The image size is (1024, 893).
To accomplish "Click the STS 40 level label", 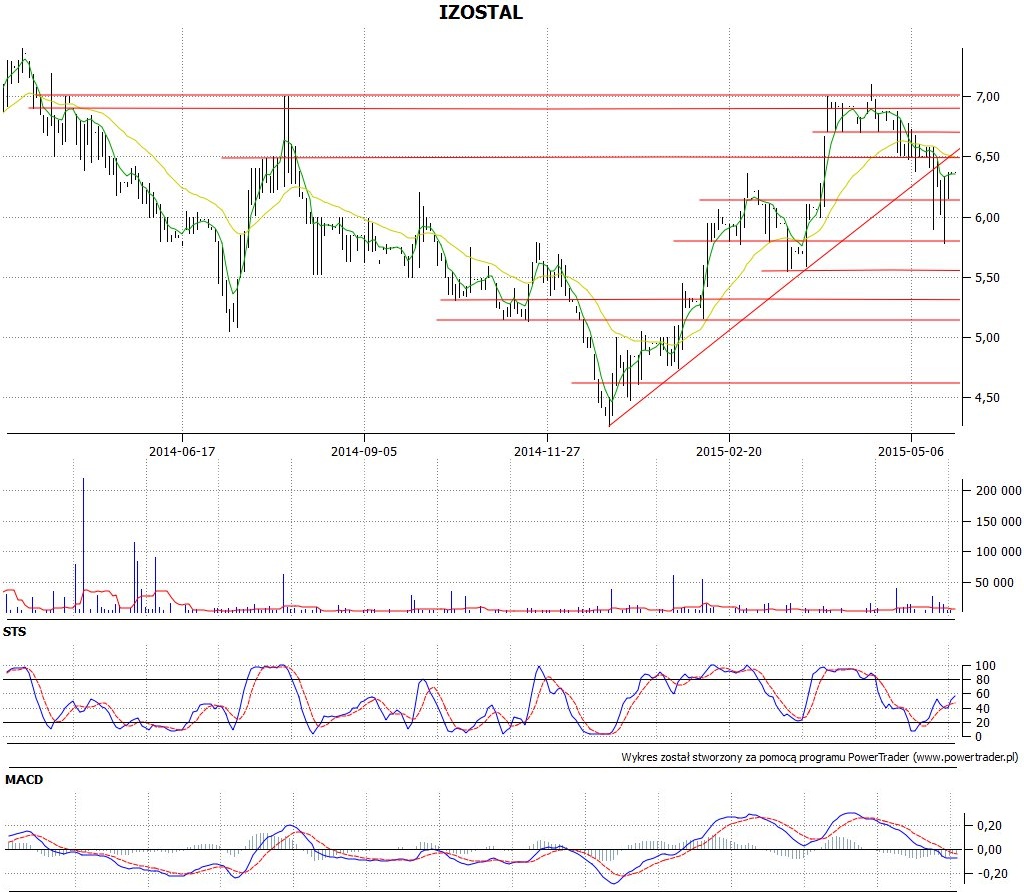I will pyautogui.click(x=983, y=709).
